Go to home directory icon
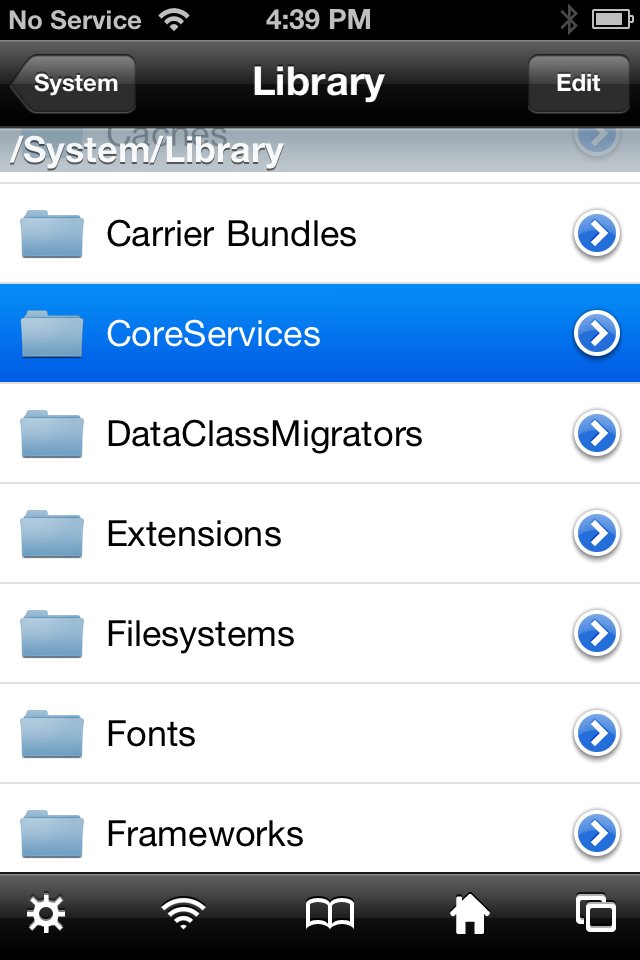 click(x=470, y=914)
